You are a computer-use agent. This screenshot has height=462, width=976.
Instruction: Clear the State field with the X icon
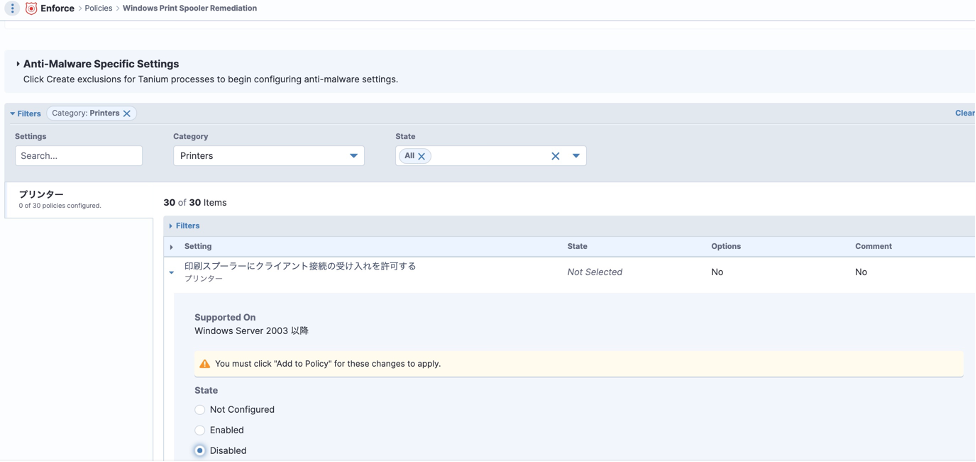[x=555, y=156]
